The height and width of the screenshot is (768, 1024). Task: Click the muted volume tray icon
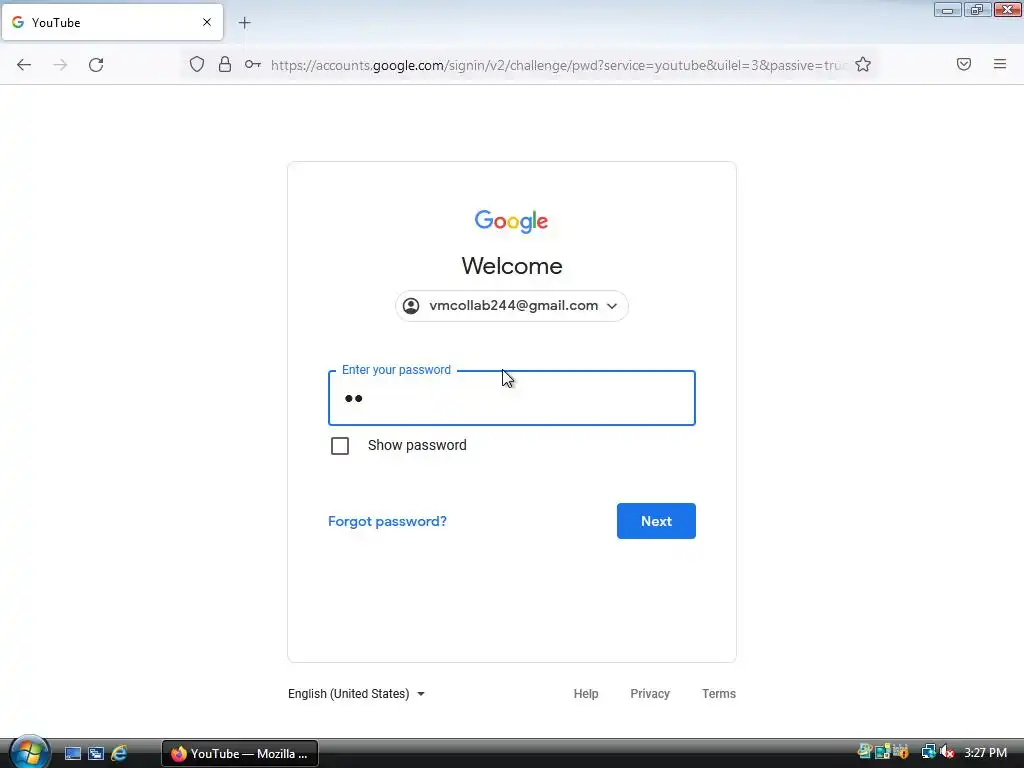(947, 752)
